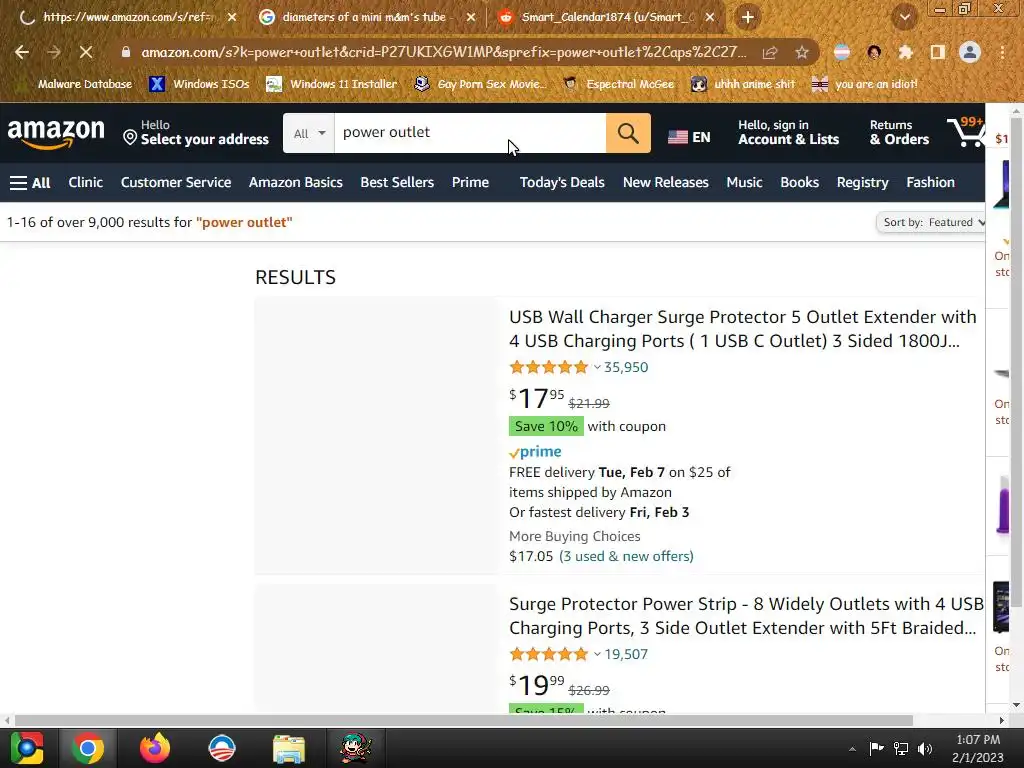
Task: Open the Espectral McGee bookmark
Action: click(619, 84)
